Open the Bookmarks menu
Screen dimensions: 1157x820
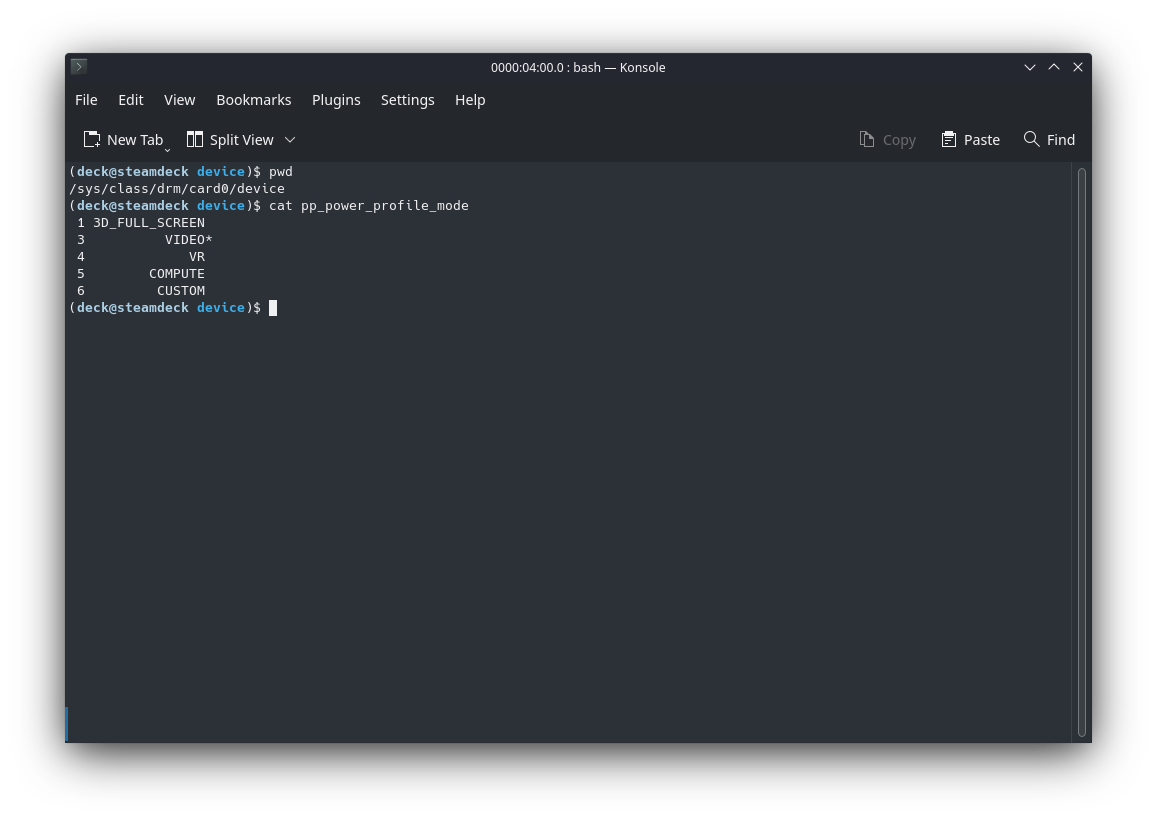254,100
